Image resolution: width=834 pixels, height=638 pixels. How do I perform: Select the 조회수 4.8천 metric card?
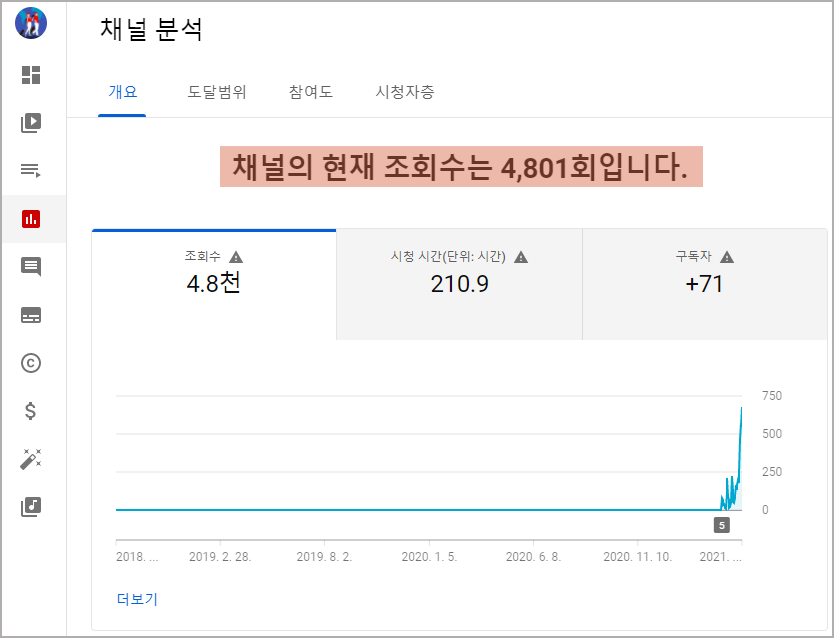pos(214,284)
